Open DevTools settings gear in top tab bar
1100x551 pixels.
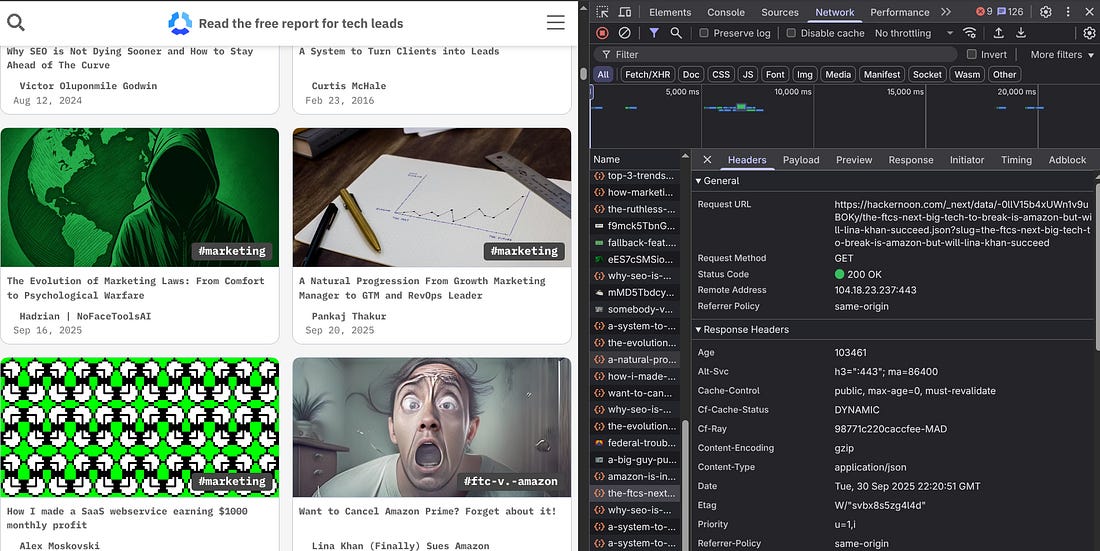1045,12
